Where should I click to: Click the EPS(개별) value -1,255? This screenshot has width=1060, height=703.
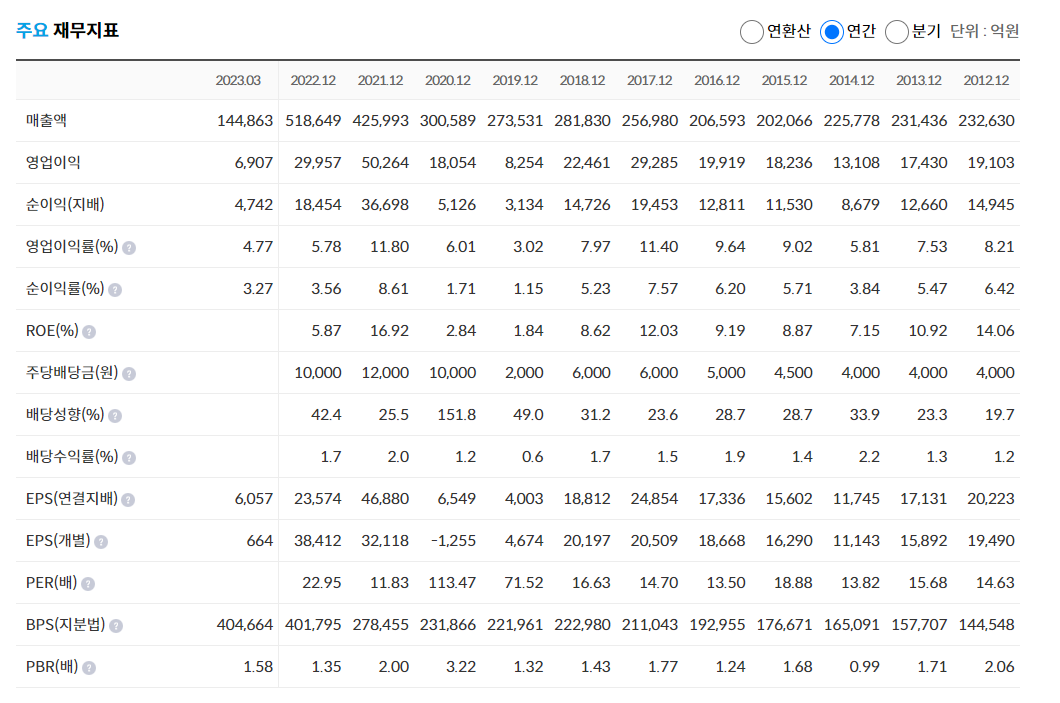[453, 540]
